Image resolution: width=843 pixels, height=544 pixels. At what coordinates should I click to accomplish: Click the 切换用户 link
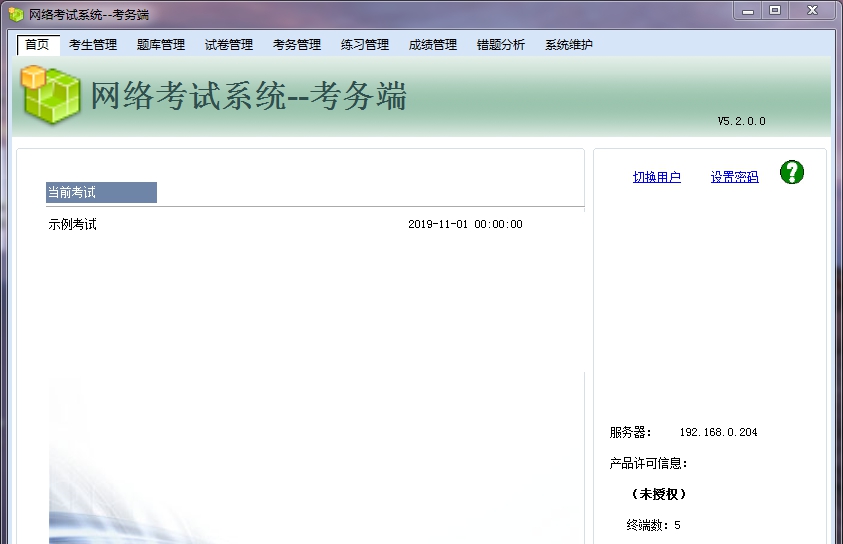[656, 177]
